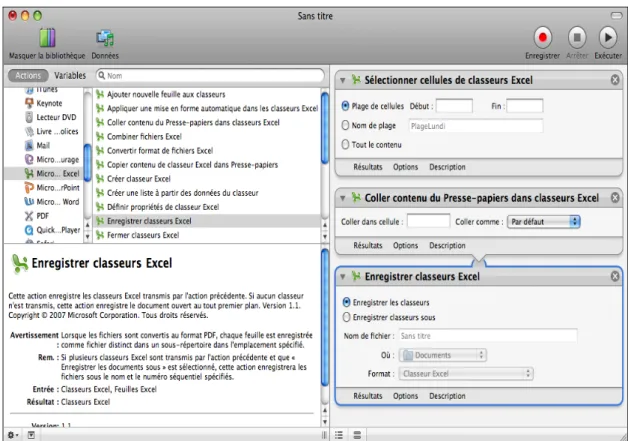628x441 pixels.
Task: Open the gear action menu at bottom left
Action: (x=13, y=435)
